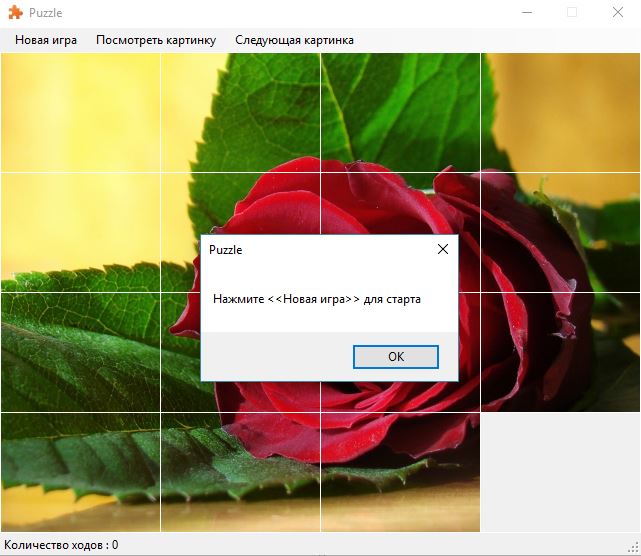The image size is (641, 556).
Task: Click the resize grip in status bar corner
Action: click(633, 548)
